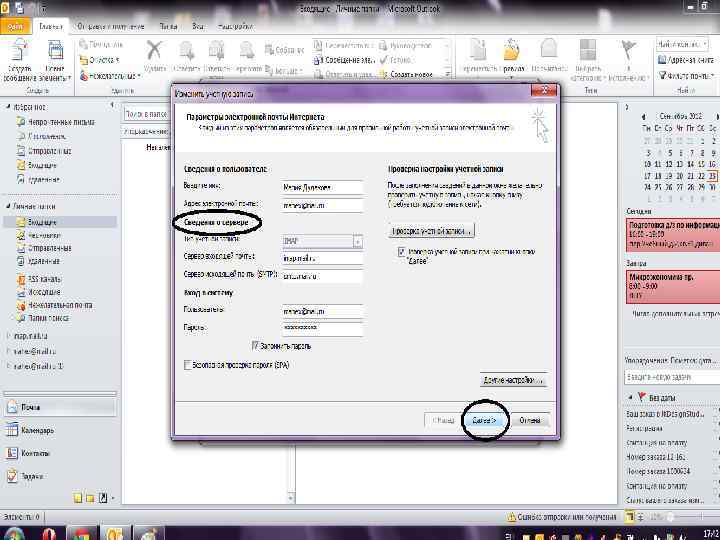Click send/receive error warning in status bar

pos(562,517)
